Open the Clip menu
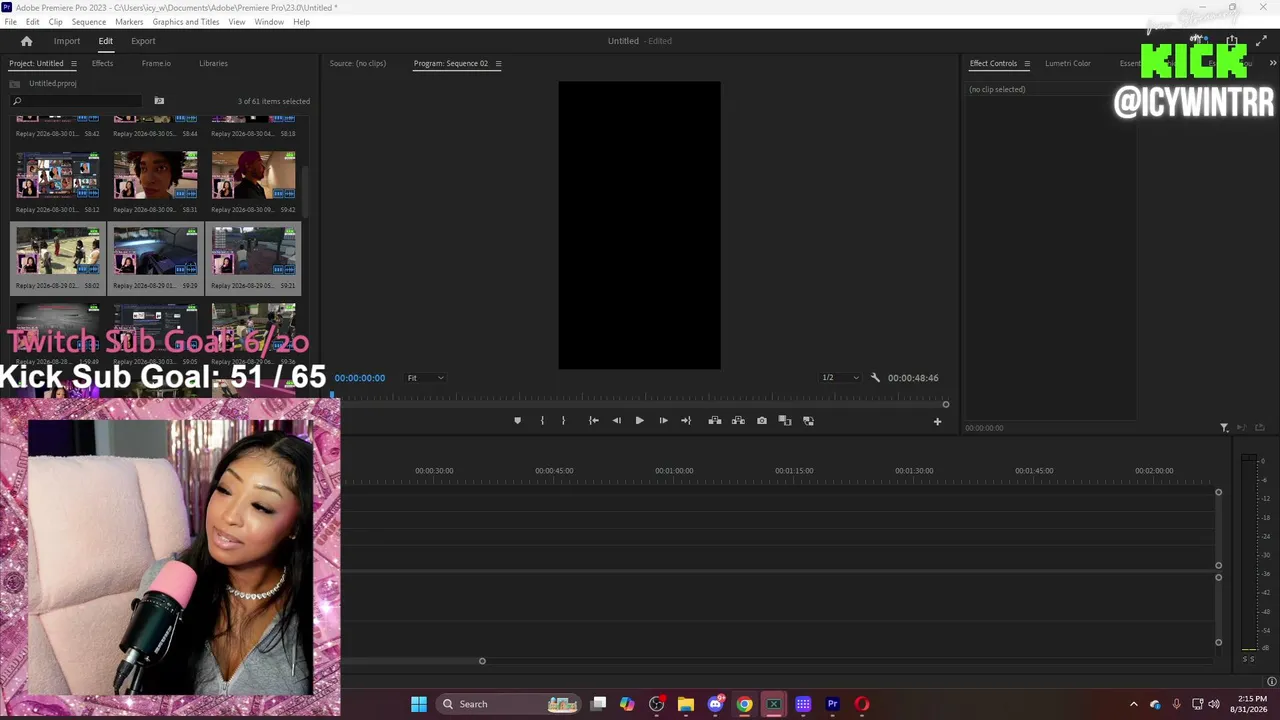 [x=56, y=22]
